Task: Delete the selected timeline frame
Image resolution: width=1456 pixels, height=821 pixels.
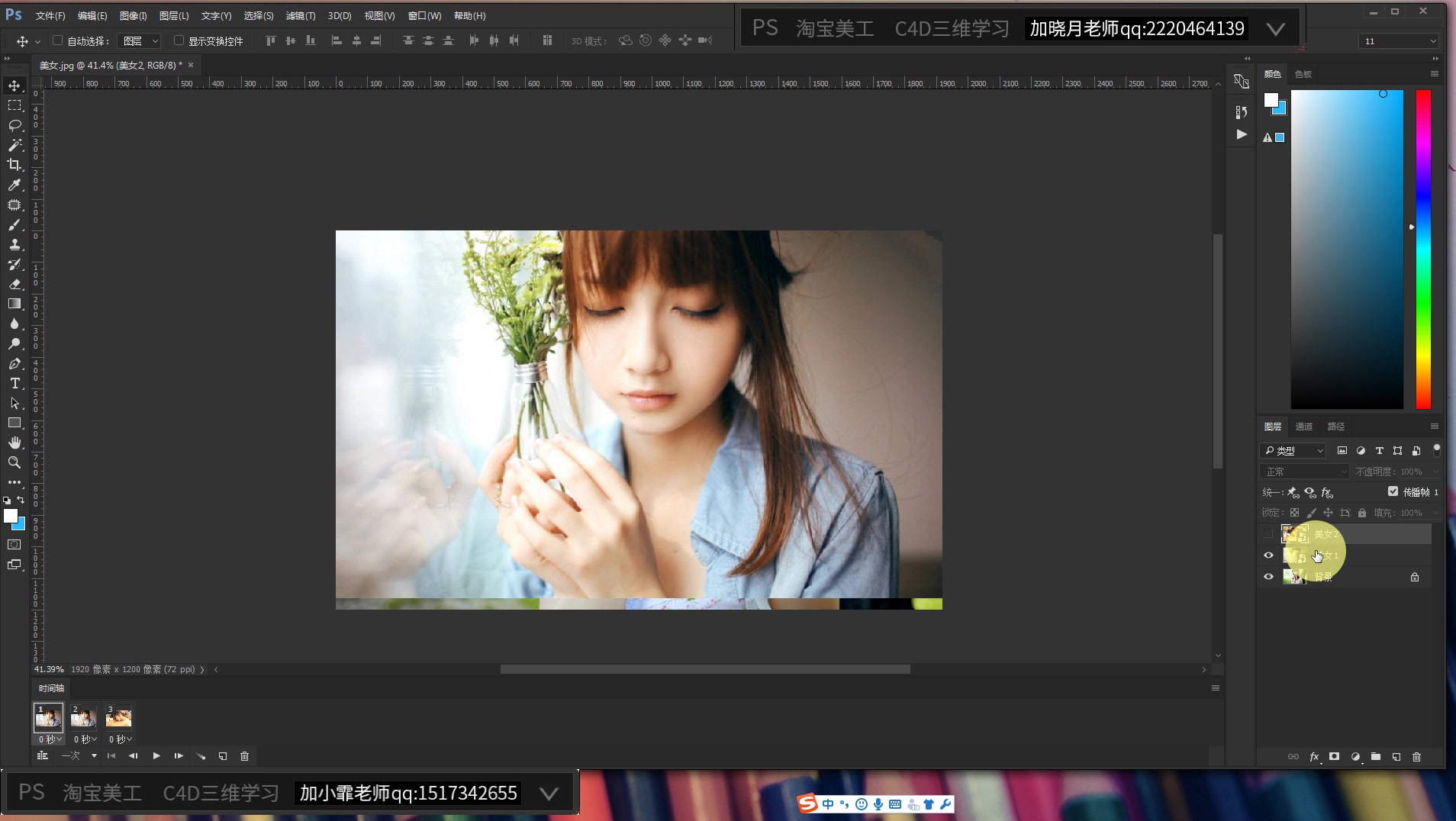Action: pyautogui.click(x=245, y=756)
